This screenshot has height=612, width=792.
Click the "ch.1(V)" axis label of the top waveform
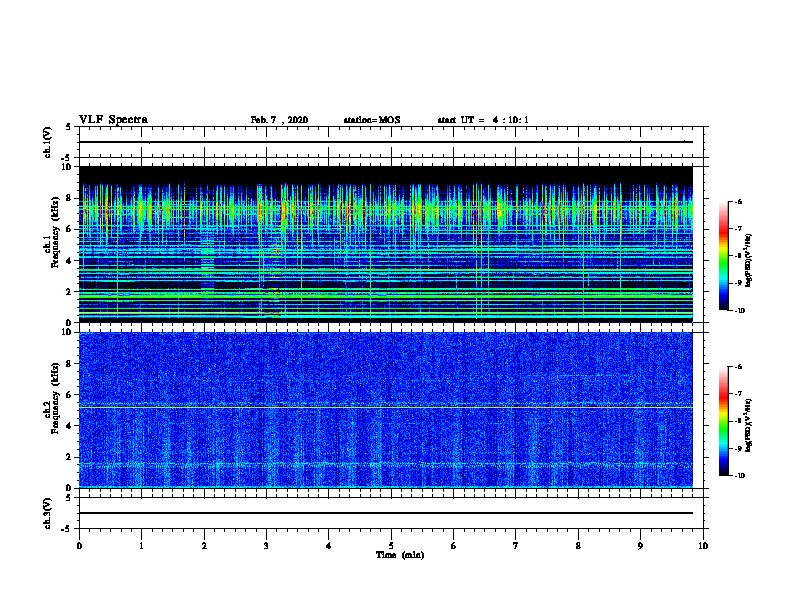[x=47, y=142]
